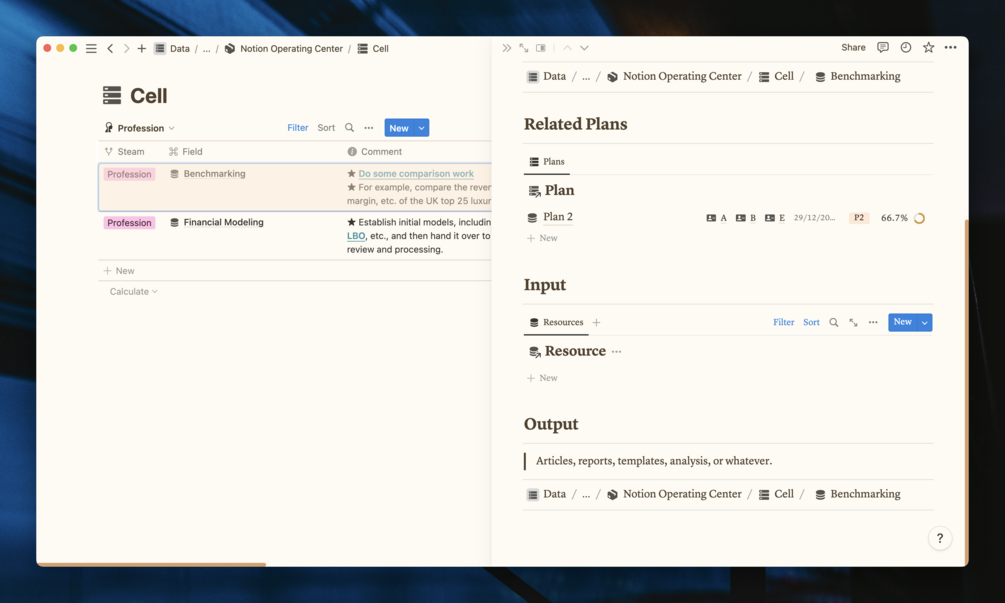
Task: Open the sidebar hamburger menu
Action: click(91, 48)
